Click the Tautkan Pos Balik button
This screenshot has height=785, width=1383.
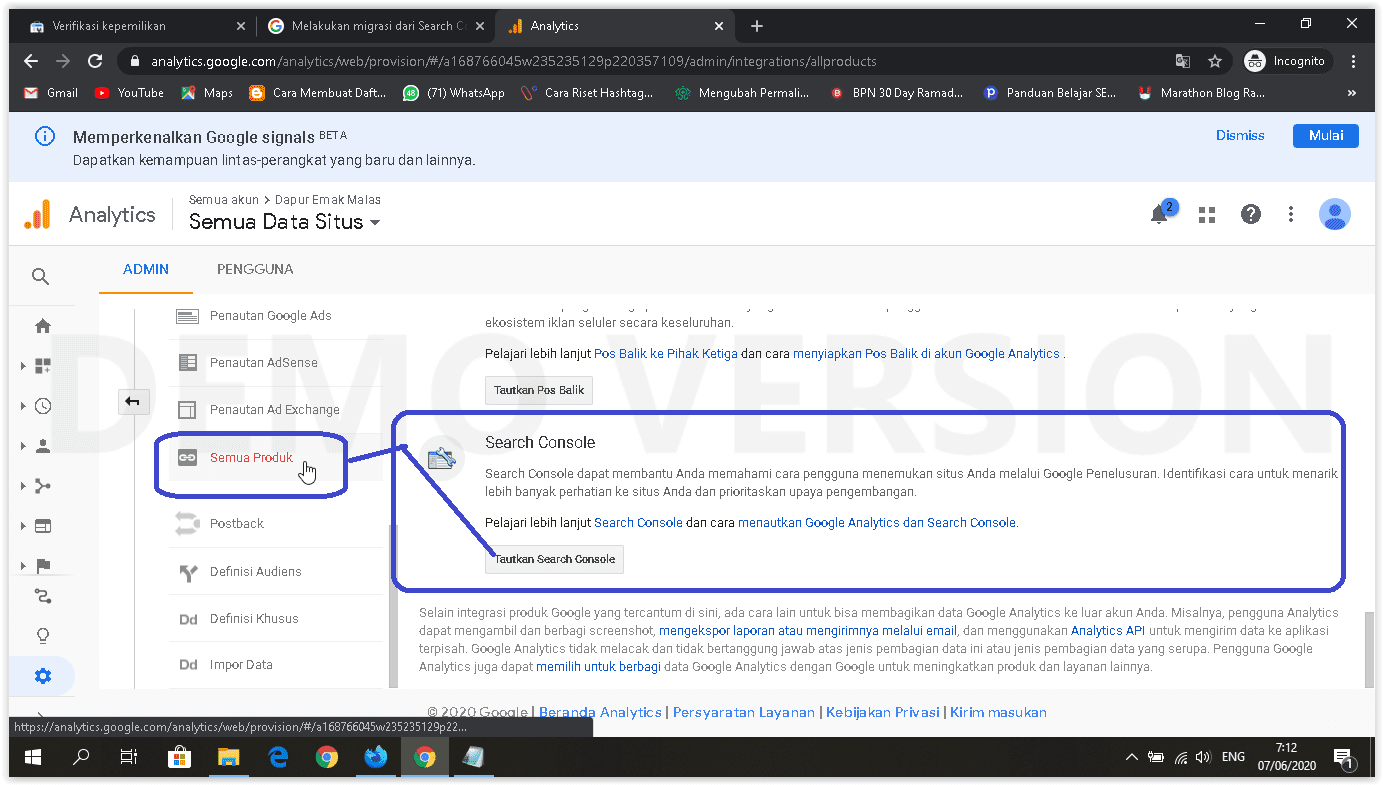click(539, 390)
